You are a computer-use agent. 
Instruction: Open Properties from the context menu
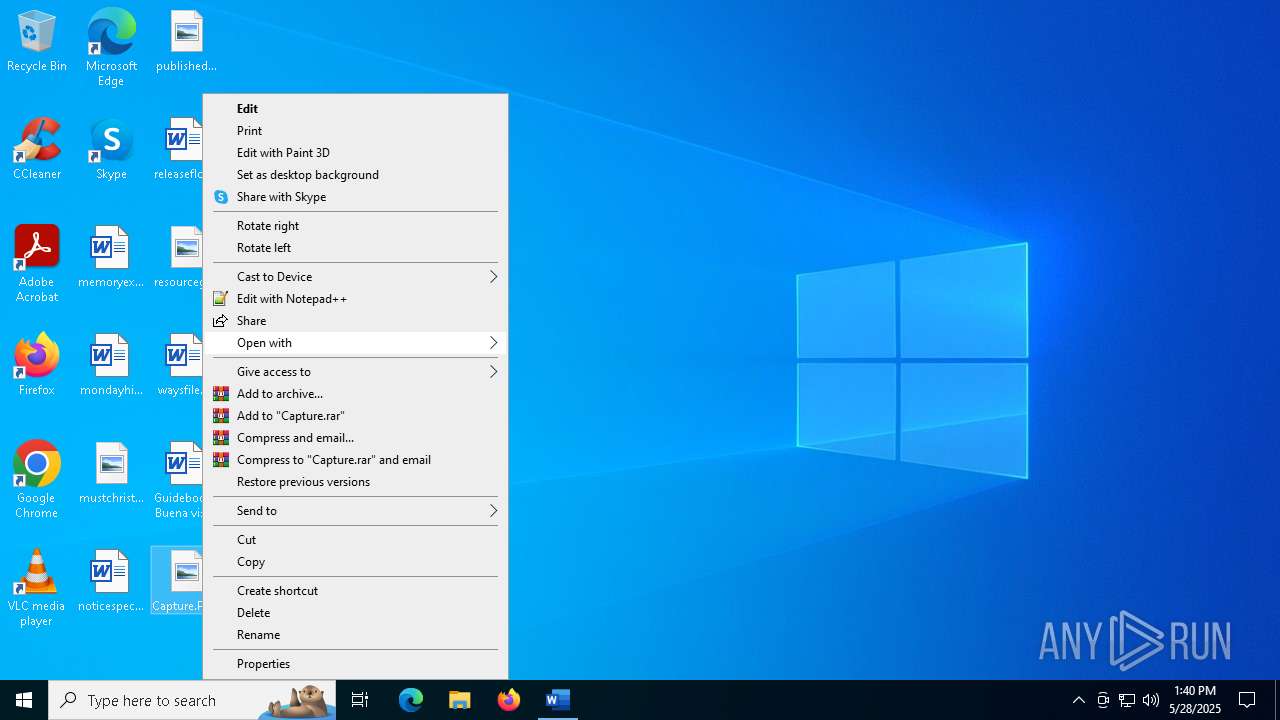tap(355, 664)
